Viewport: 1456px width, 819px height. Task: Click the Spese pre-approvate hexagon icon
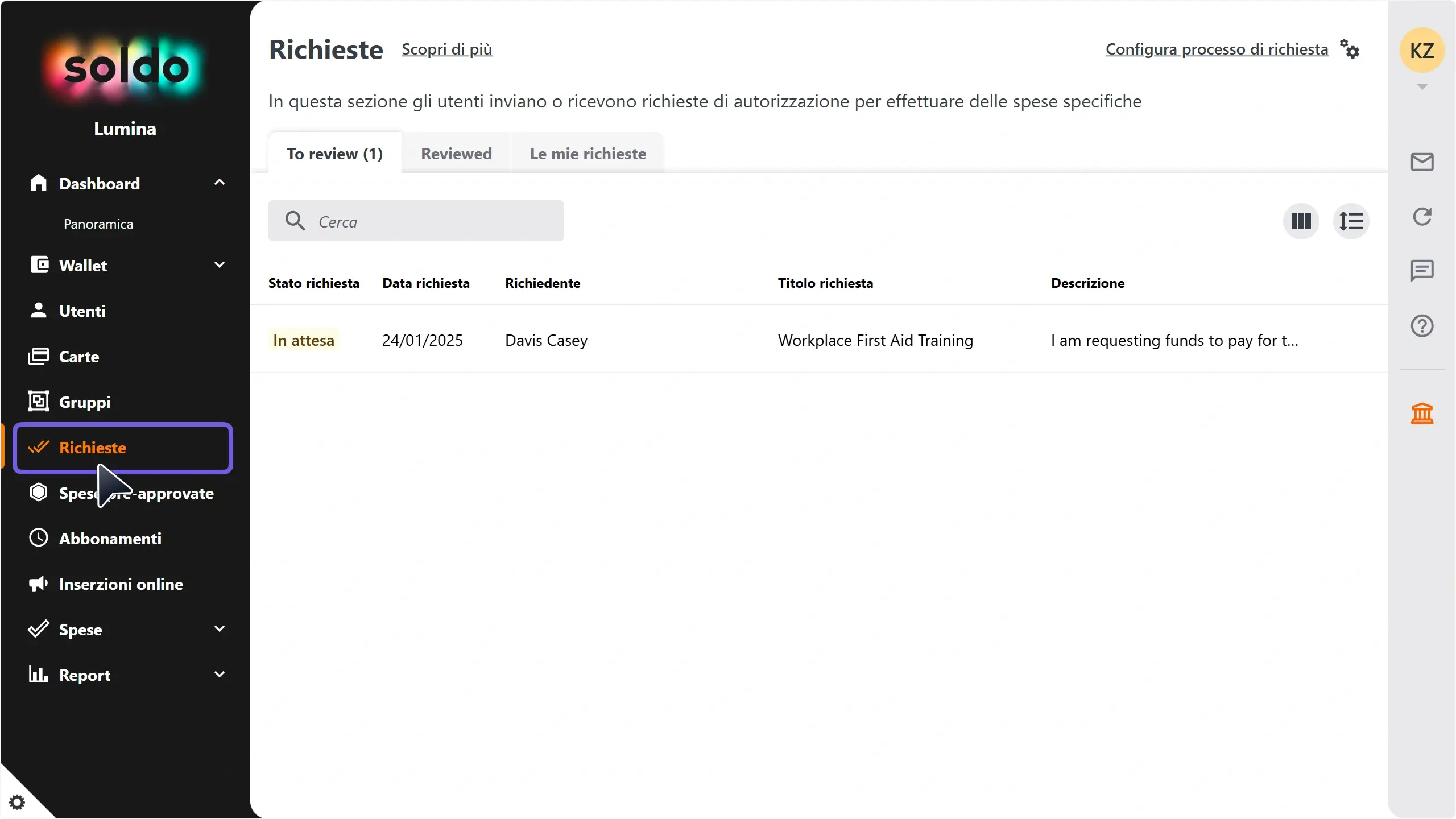tap(39, 493)
